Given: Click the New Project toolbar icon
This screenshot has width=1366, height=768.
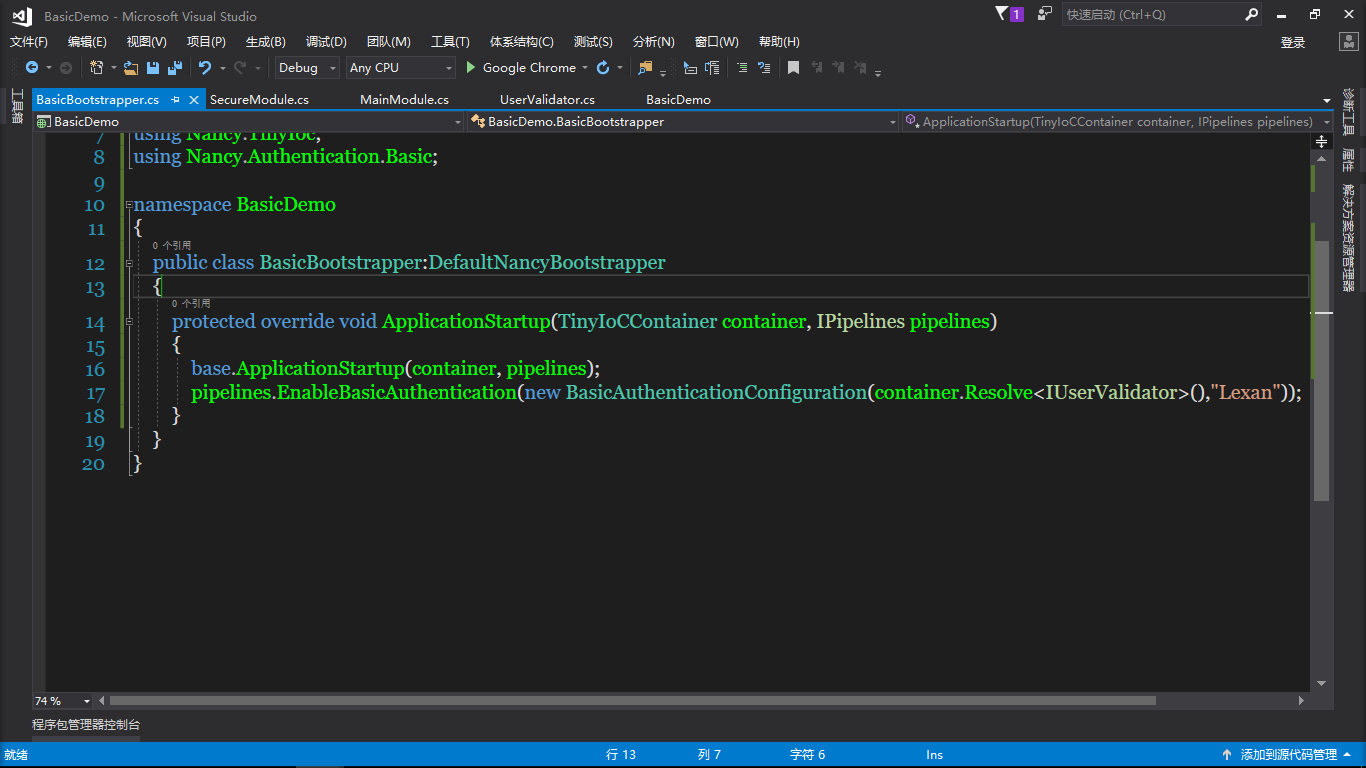Looking at the screenshot, I should [x=96, y=68].
